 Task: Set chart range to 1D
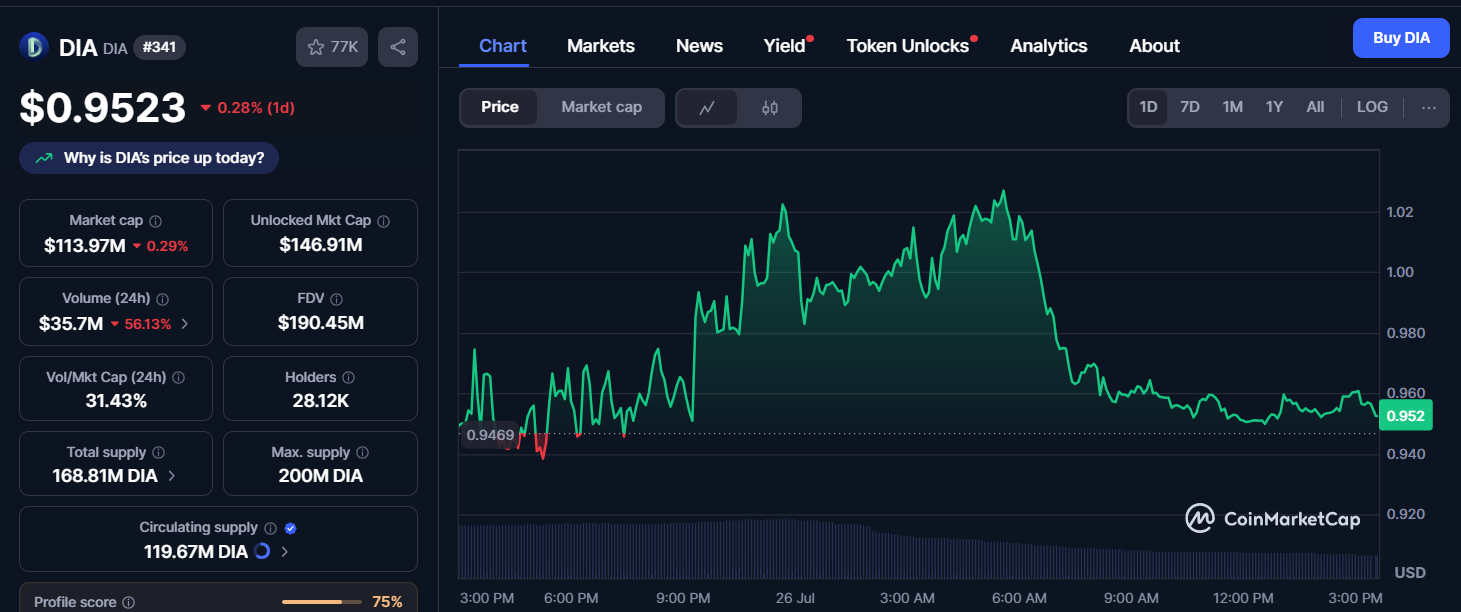(1148, 107)
